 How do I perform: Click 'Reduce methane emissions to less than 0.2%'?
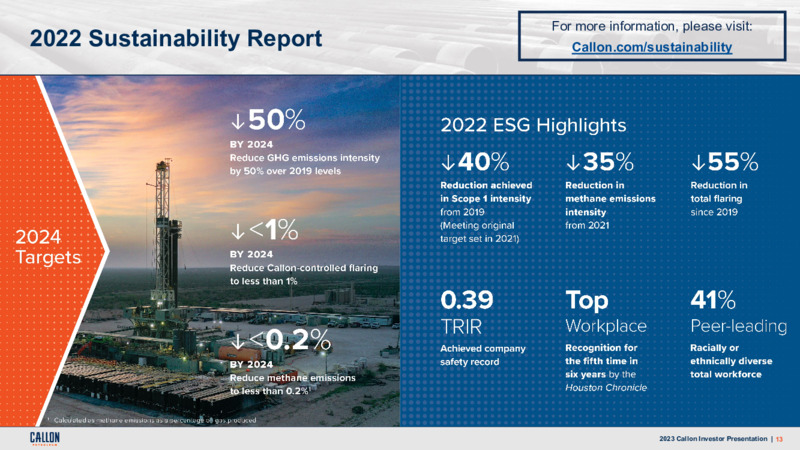point(293,384)
